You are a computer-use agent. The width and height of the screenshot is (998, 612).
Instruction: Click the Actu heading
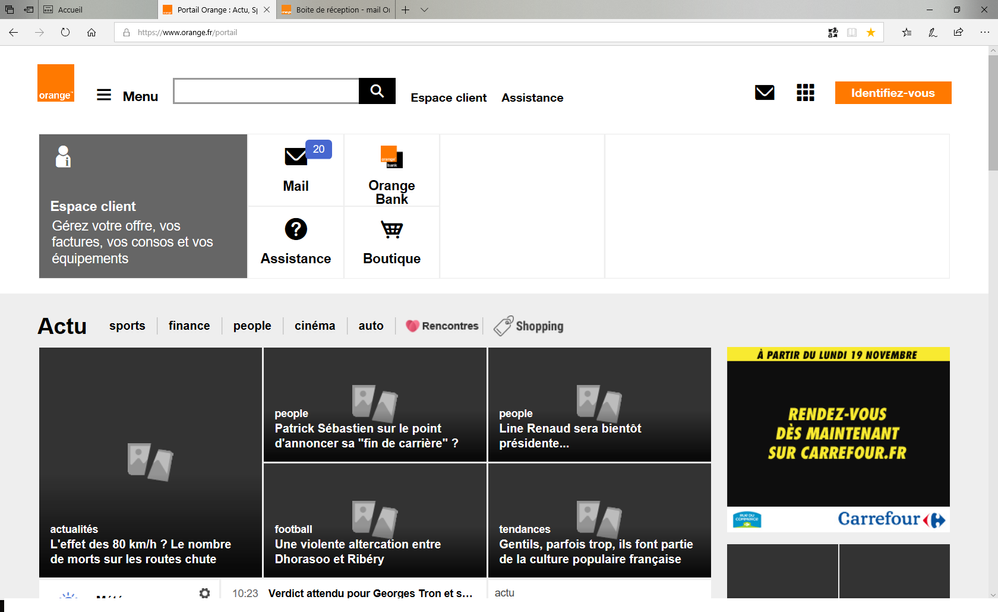pos(62,326)
